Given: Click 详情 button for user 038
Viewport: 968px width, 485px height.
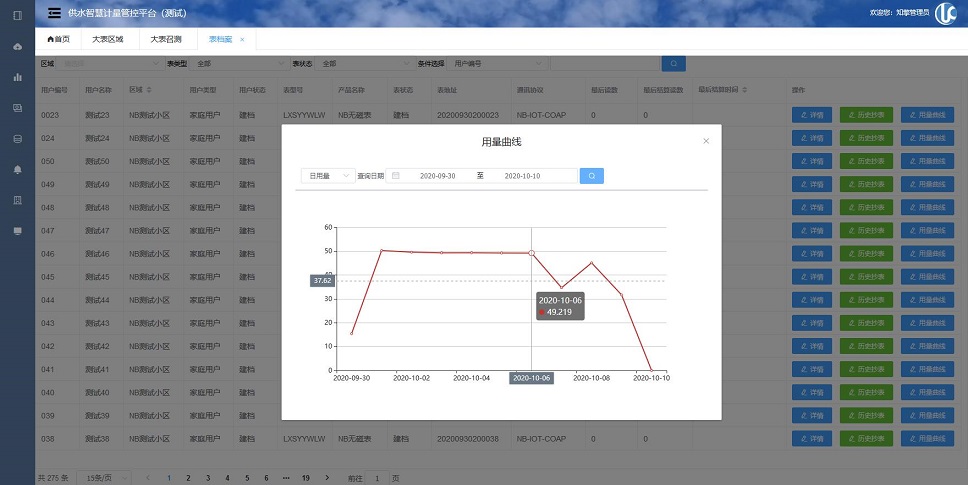Looking at the screenshot, I should pos(812,439).
